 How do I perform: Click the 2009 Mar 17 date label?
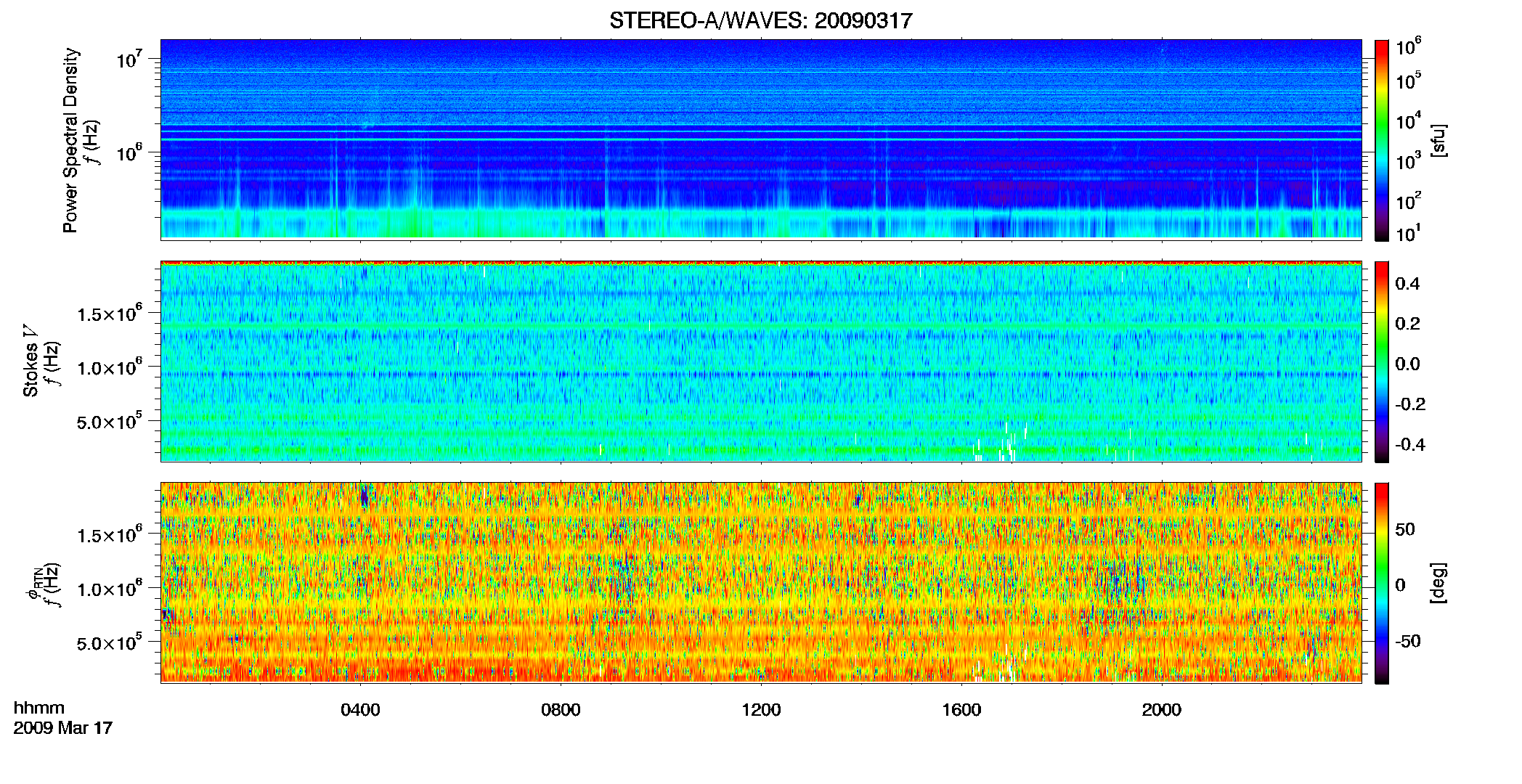(63, 727)
